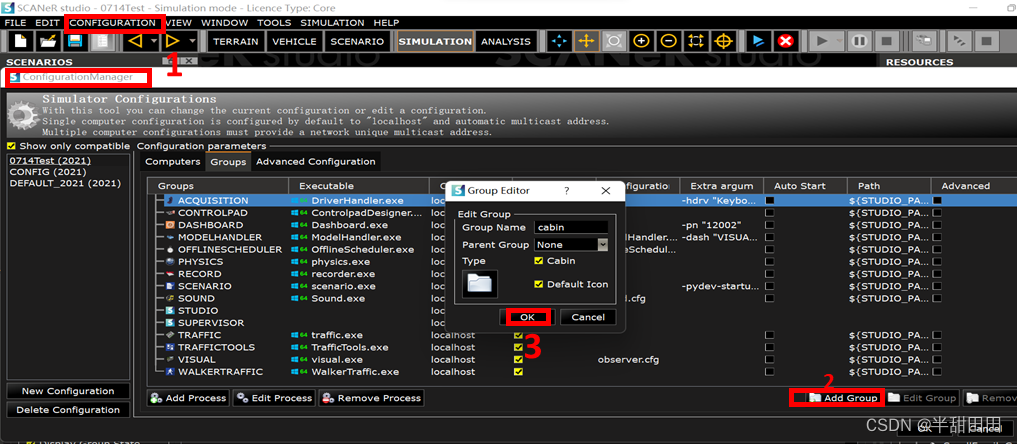Click the crosshair center target icon
Screen dimensions: 1017x444
coord(723,41)
